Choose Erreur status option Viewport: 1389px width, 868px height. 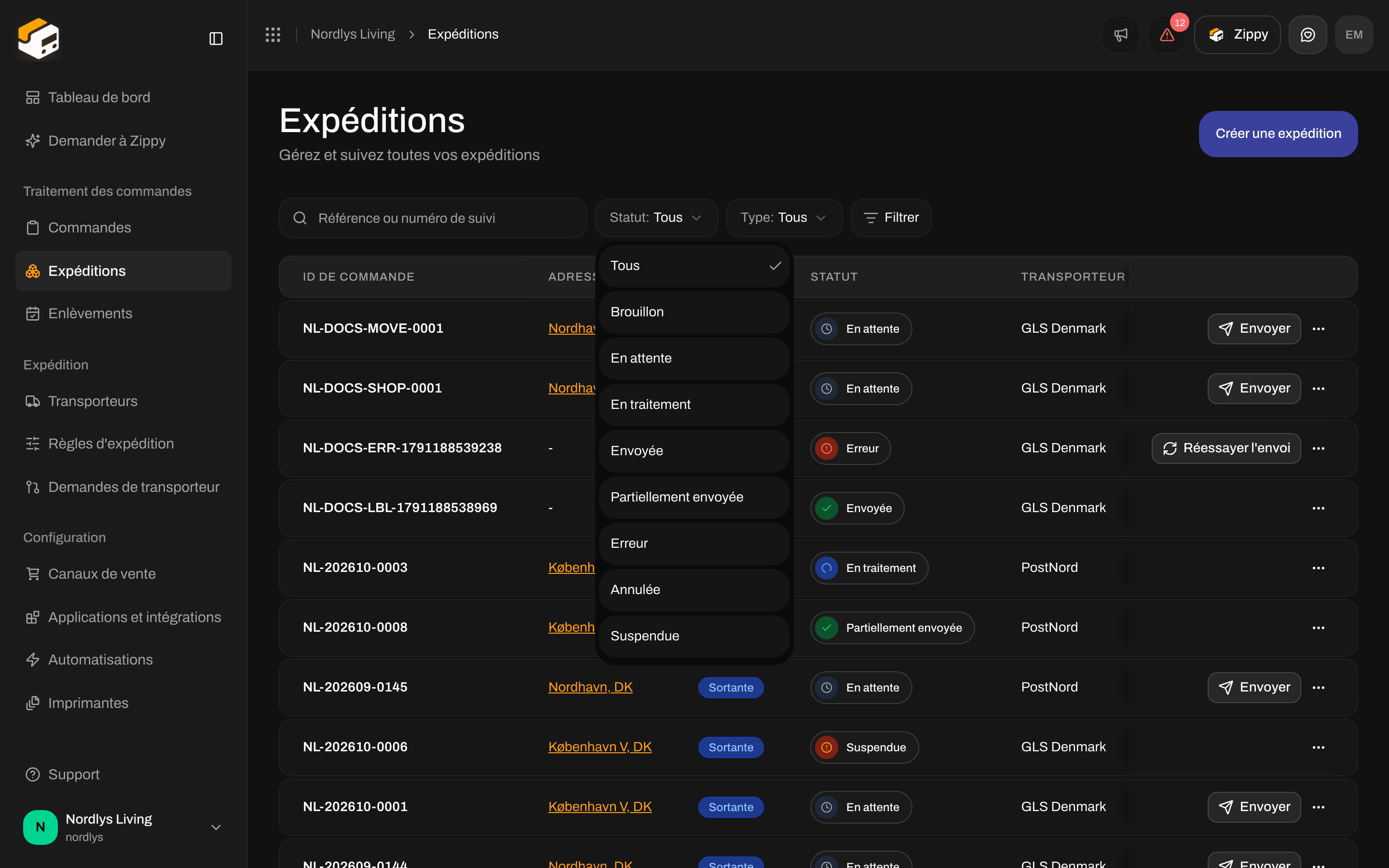coord(694,543)
